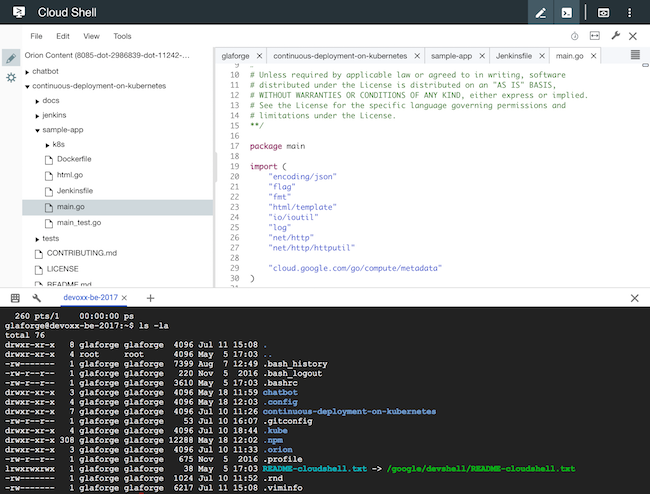Open terminal settings wrench icon

36,298
